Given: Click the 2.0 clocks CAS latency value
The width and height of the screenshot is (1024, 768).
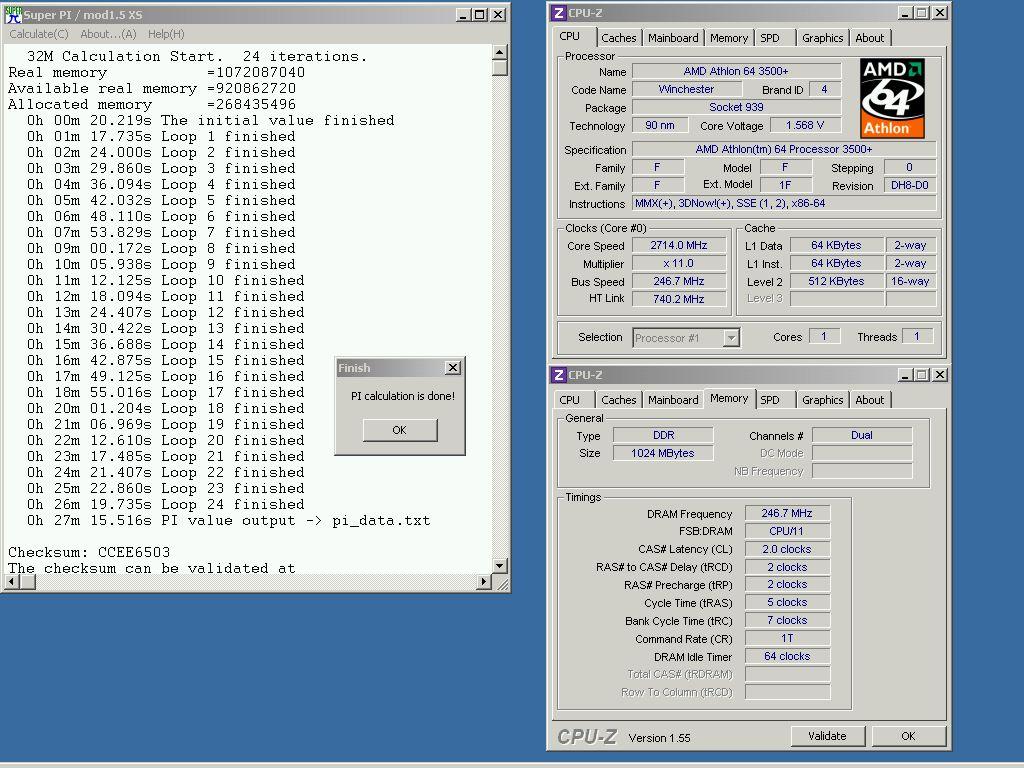Looking at the screenshot, I should tap(787, 549).
